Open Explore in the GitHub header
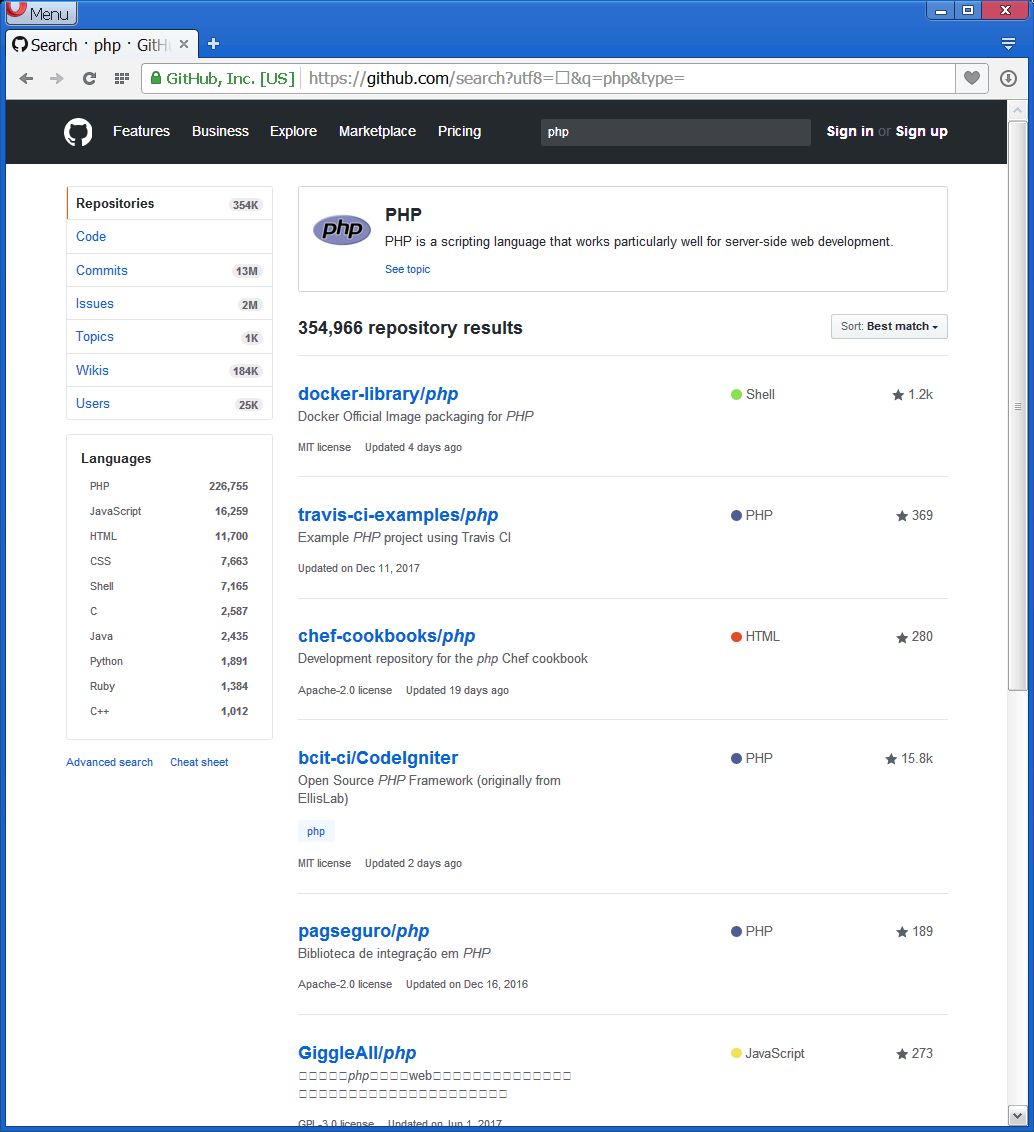The width and height of the screenshot is (1034, 1132). (293, 131)
